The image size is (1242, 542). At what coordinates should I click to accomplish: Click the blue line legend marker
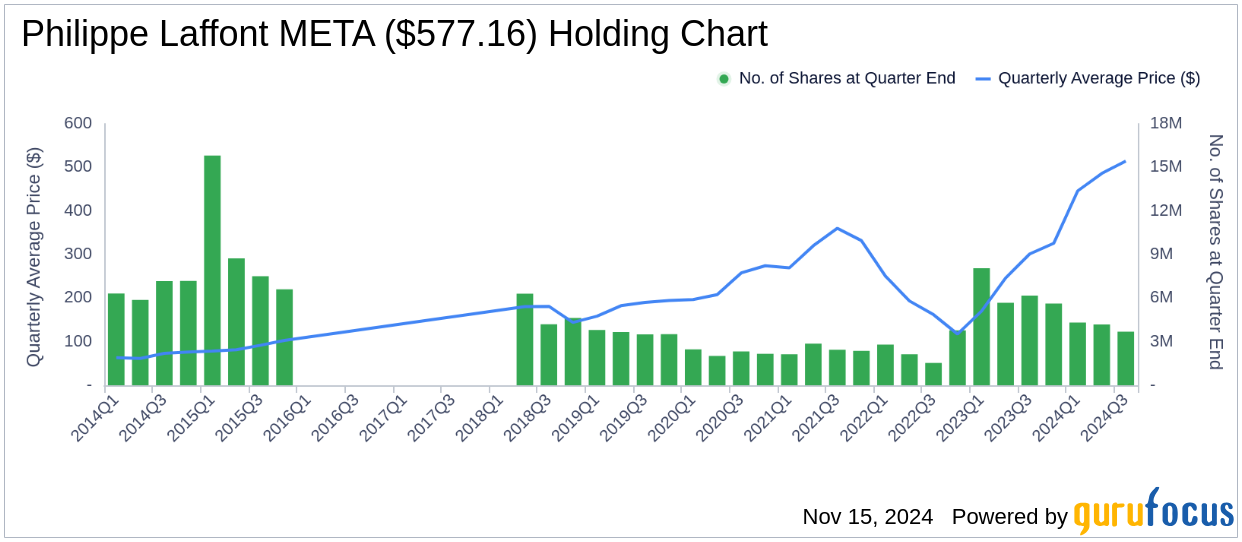point(982,78)
